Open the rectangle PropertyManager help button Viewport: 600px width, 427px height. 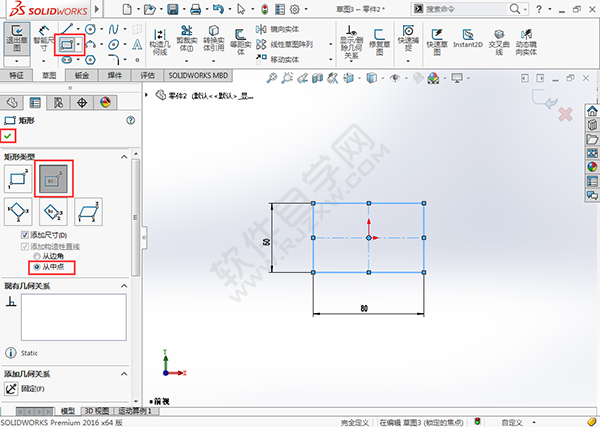130,121
